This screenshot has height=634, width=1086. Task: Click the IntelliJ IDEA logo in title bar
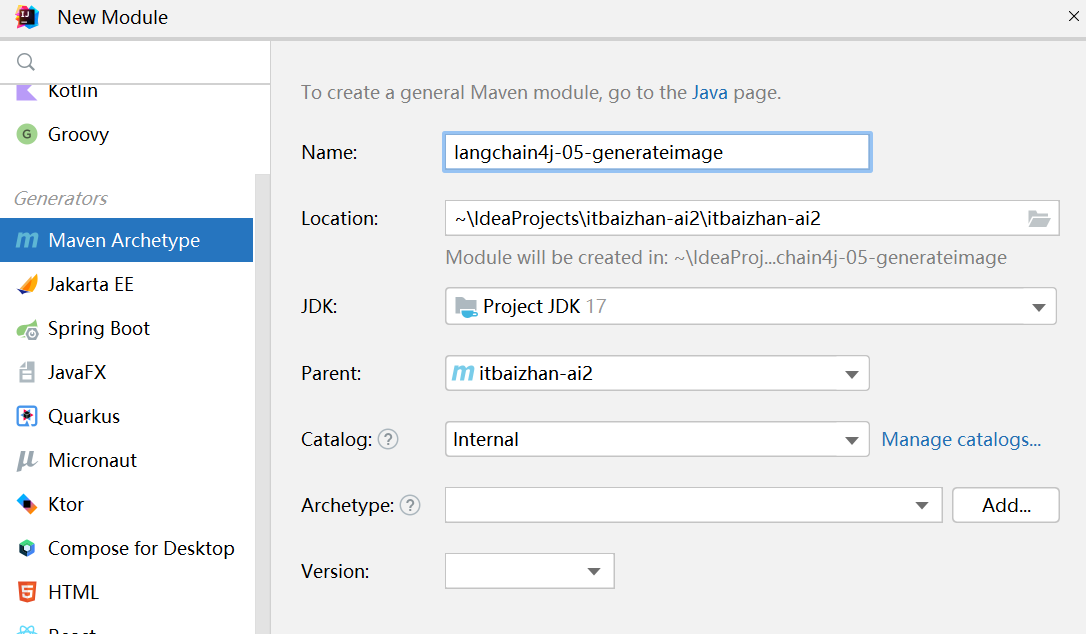click(x=27, y=17)
